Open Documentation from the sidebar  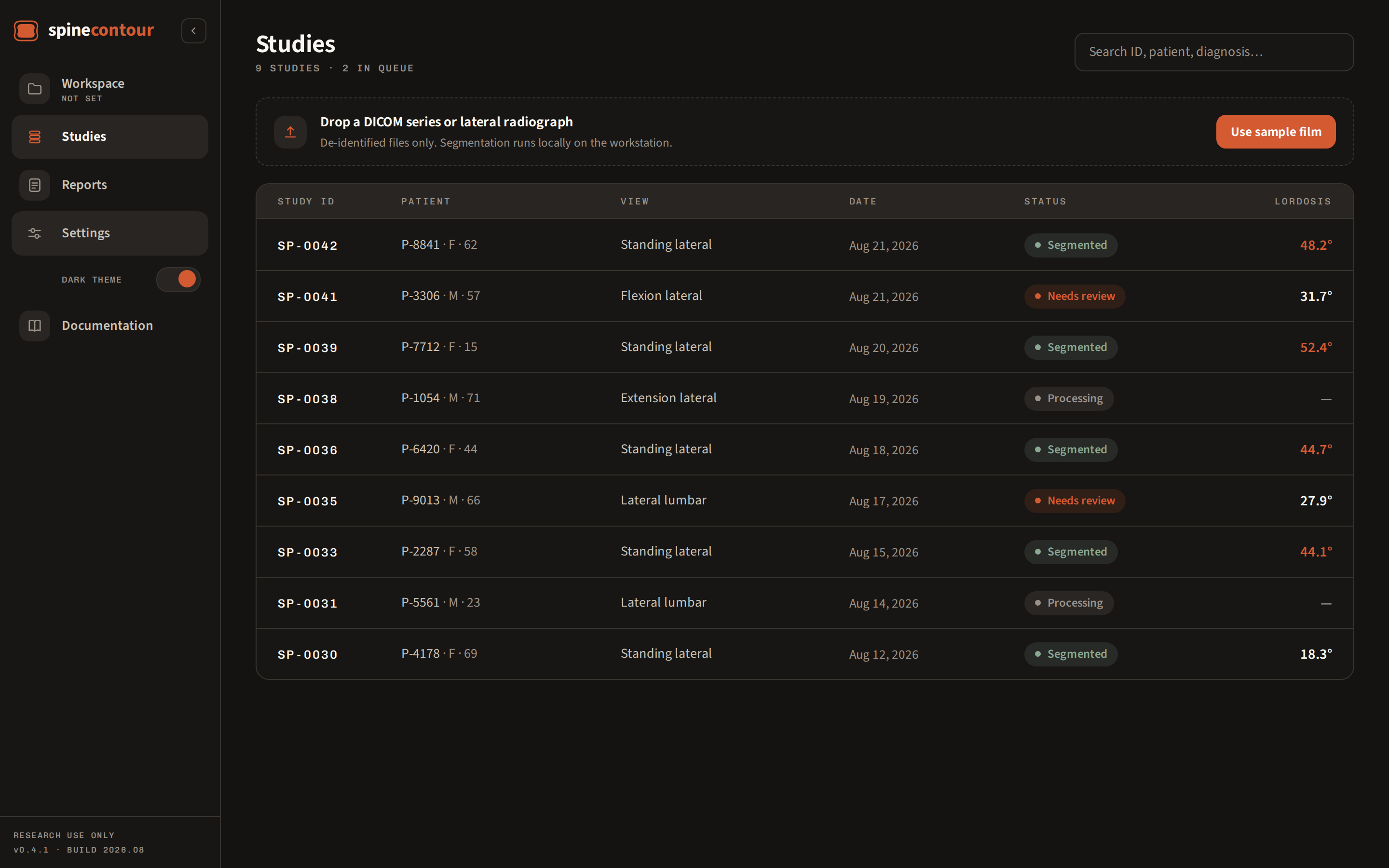[109, 325]
